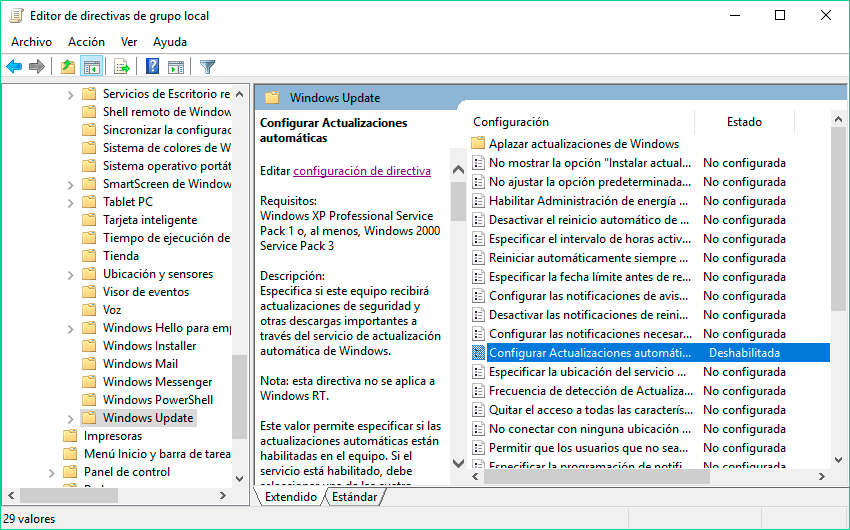Viewport: 850px width, 530px height.
Task: Click the Windows Mail folder icon
Action: [x=89, y=364]
